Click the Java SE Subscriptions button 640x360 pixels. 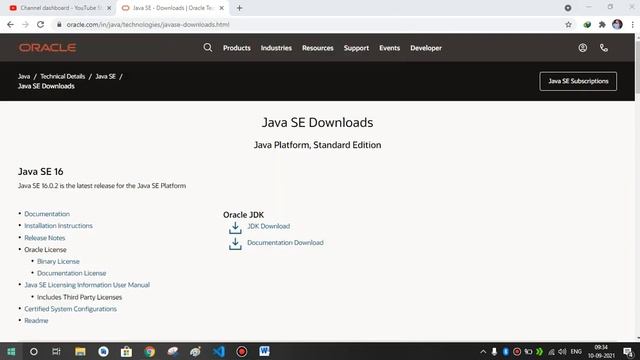pos(578,81)
